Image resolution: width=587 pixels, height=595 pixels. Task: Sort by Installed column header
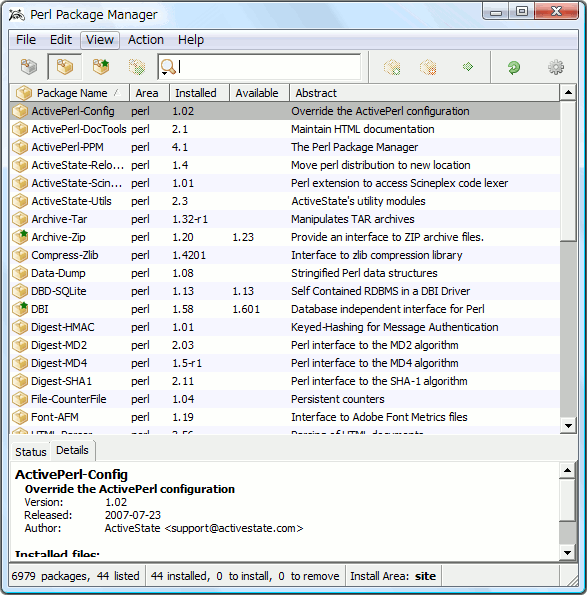click(199, 93)
